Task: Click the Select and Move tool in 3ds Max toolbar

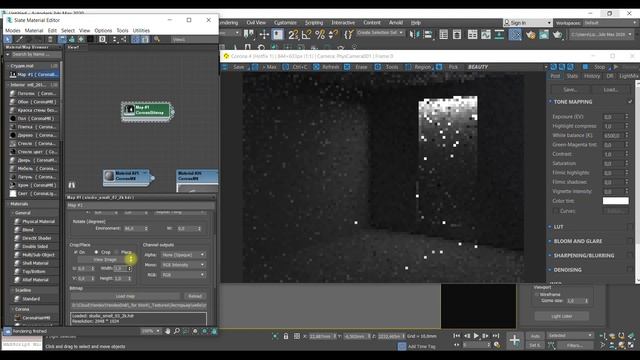Action: tap(264, 35)
